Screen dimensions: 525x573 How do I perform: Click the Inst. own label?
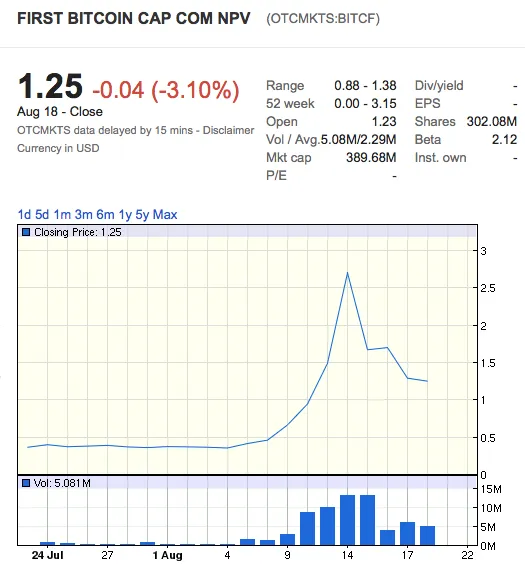441,158
